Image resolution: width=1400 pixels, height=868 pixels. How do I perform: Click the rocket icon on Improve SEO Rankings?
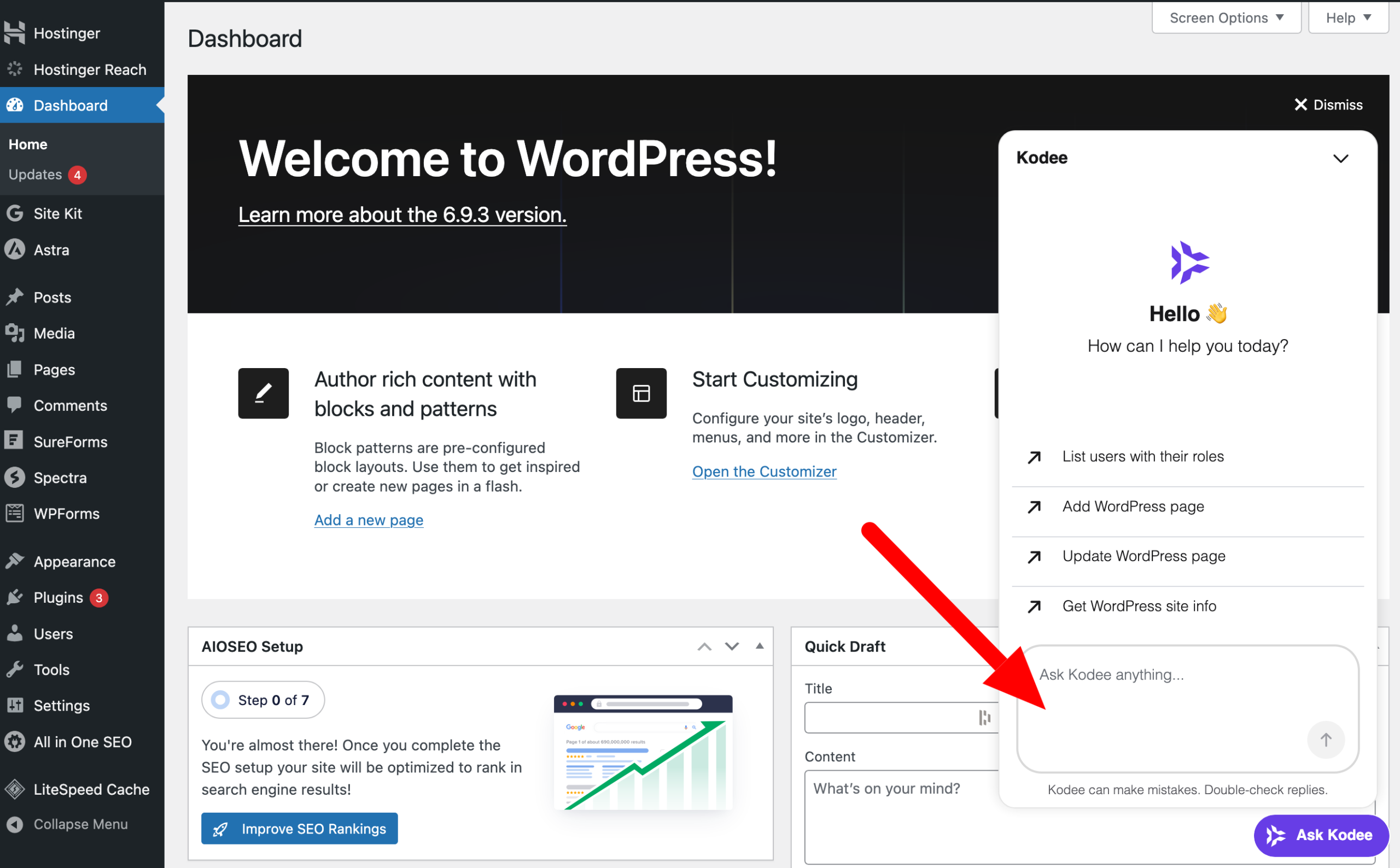pyautogui.click(x=220, y=829)
